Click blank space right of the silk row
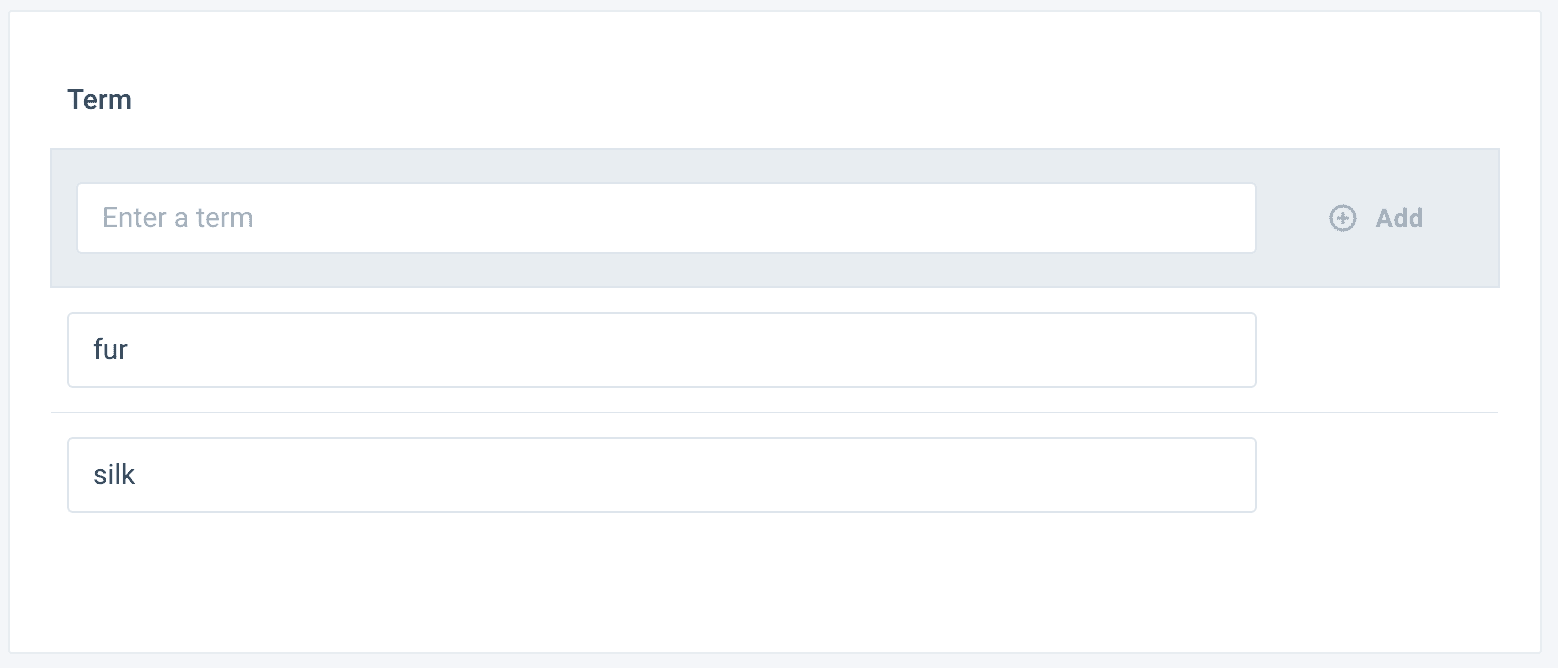 1378,475
